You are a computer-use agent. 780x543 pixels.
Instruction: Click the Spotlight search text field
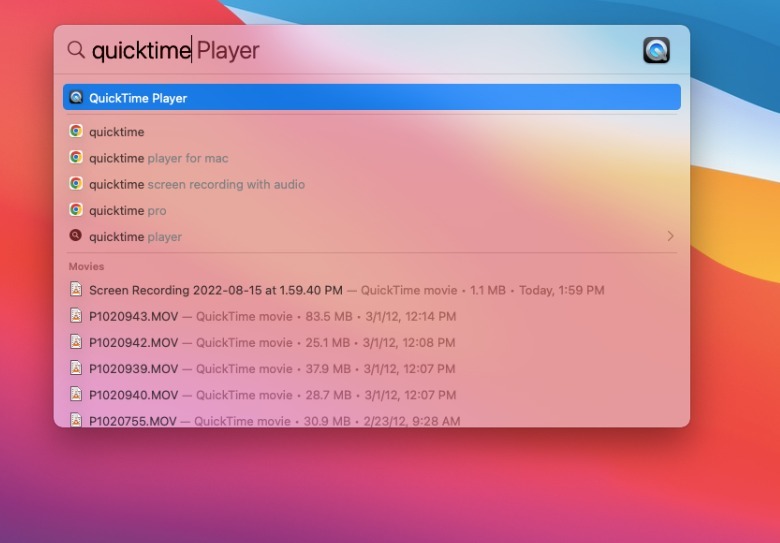point(360,50)
